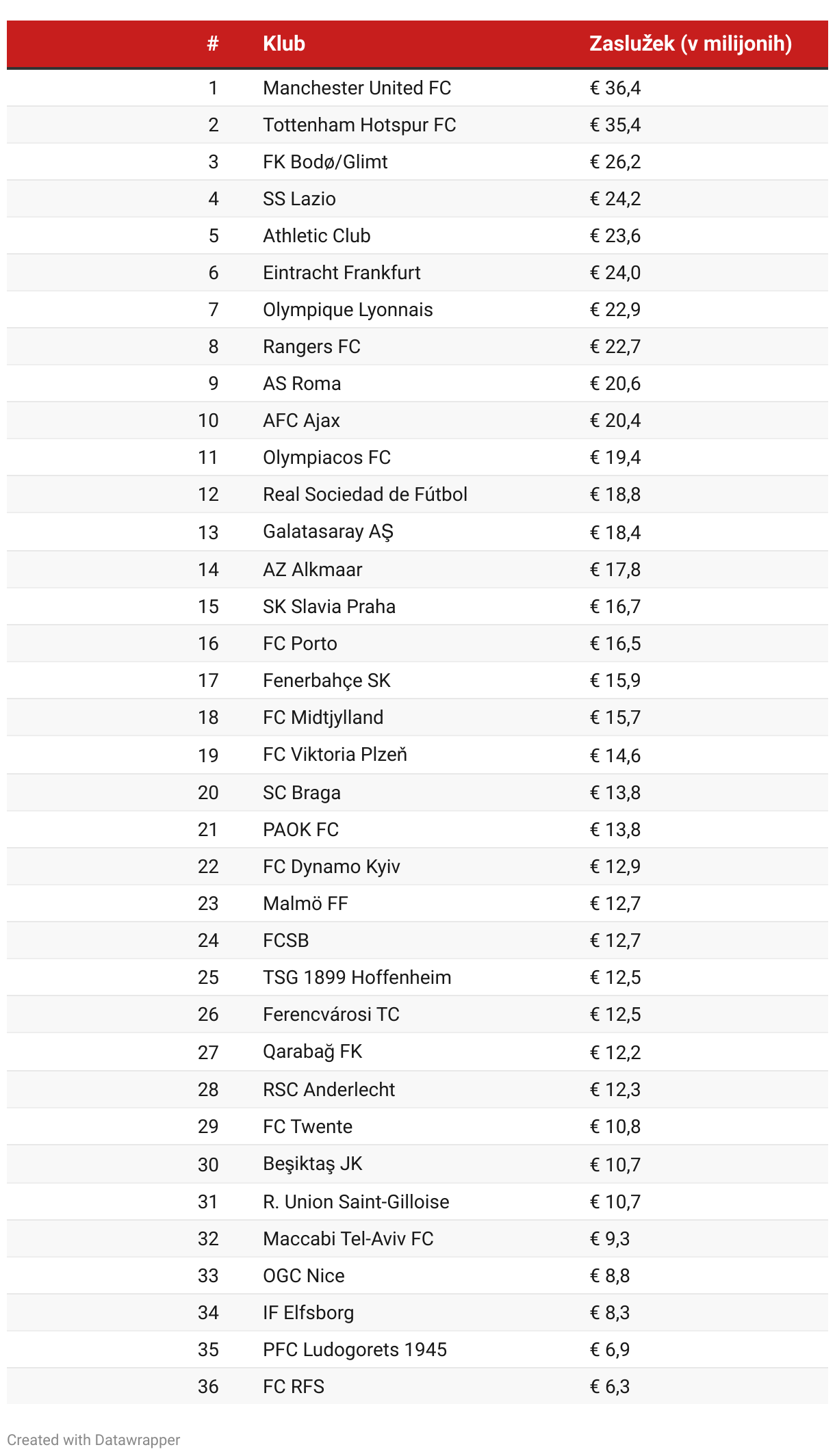Select the € 36,4 earnings value
835x1456 pixels.
[615, 88]
